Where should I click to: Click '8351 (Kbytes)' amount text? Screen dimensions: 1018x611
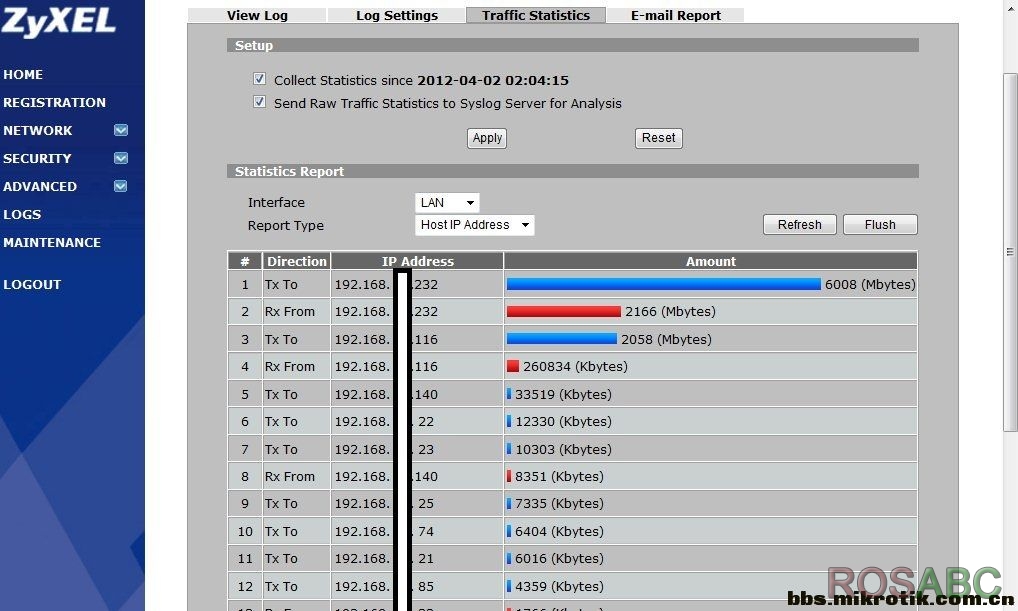click(x=559, y=476)
